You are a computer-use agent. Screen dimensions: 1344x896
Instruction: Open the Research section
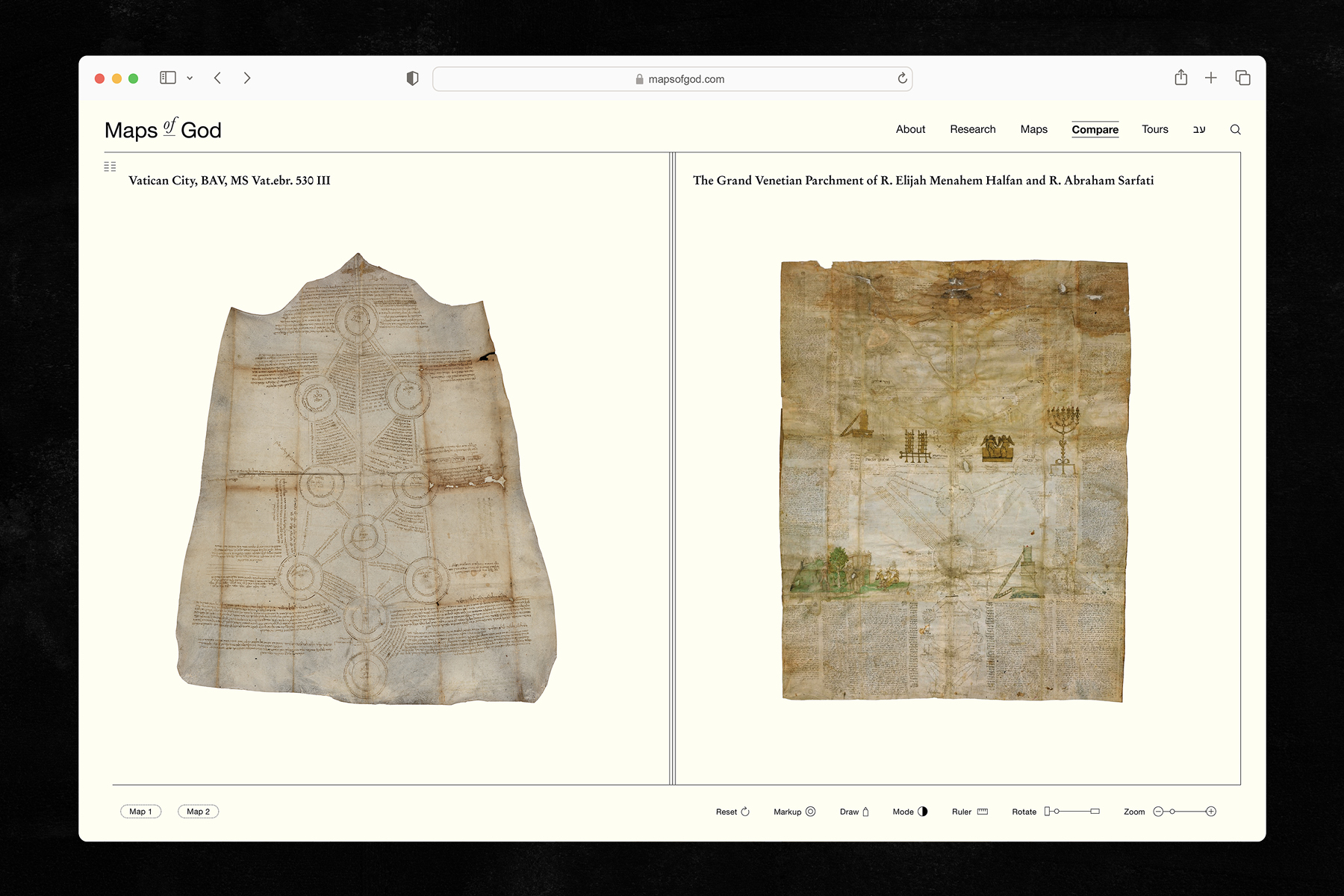tap(972, 129)
